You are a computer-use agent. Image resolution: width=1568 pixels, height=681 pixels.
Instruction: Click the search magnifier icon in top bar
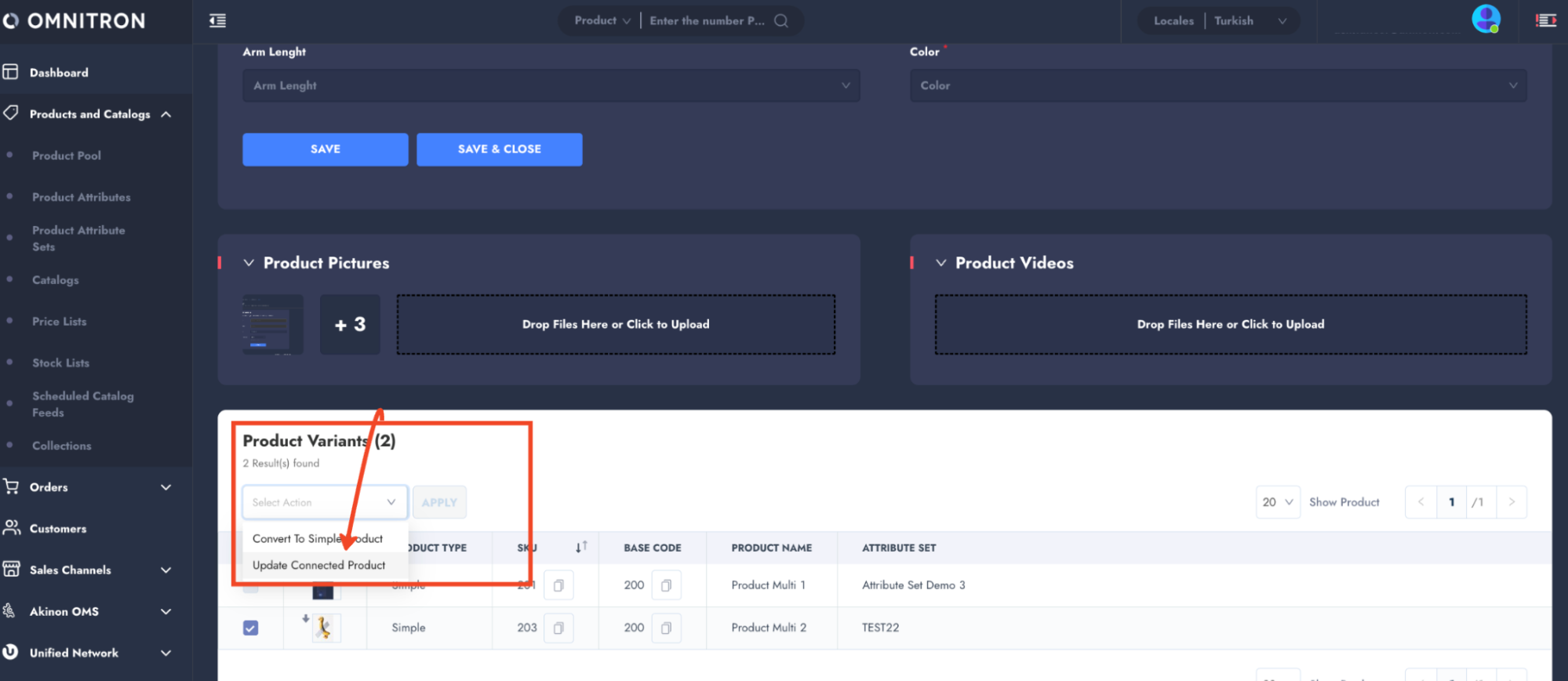pos(781,21)
